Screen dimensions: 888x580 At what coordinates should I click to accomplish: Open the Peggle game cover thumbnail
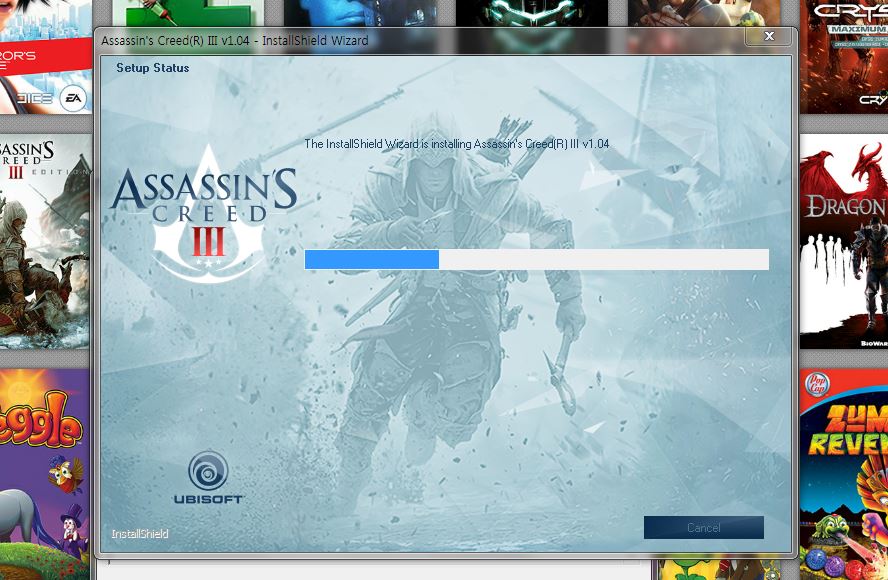[45, 474]
